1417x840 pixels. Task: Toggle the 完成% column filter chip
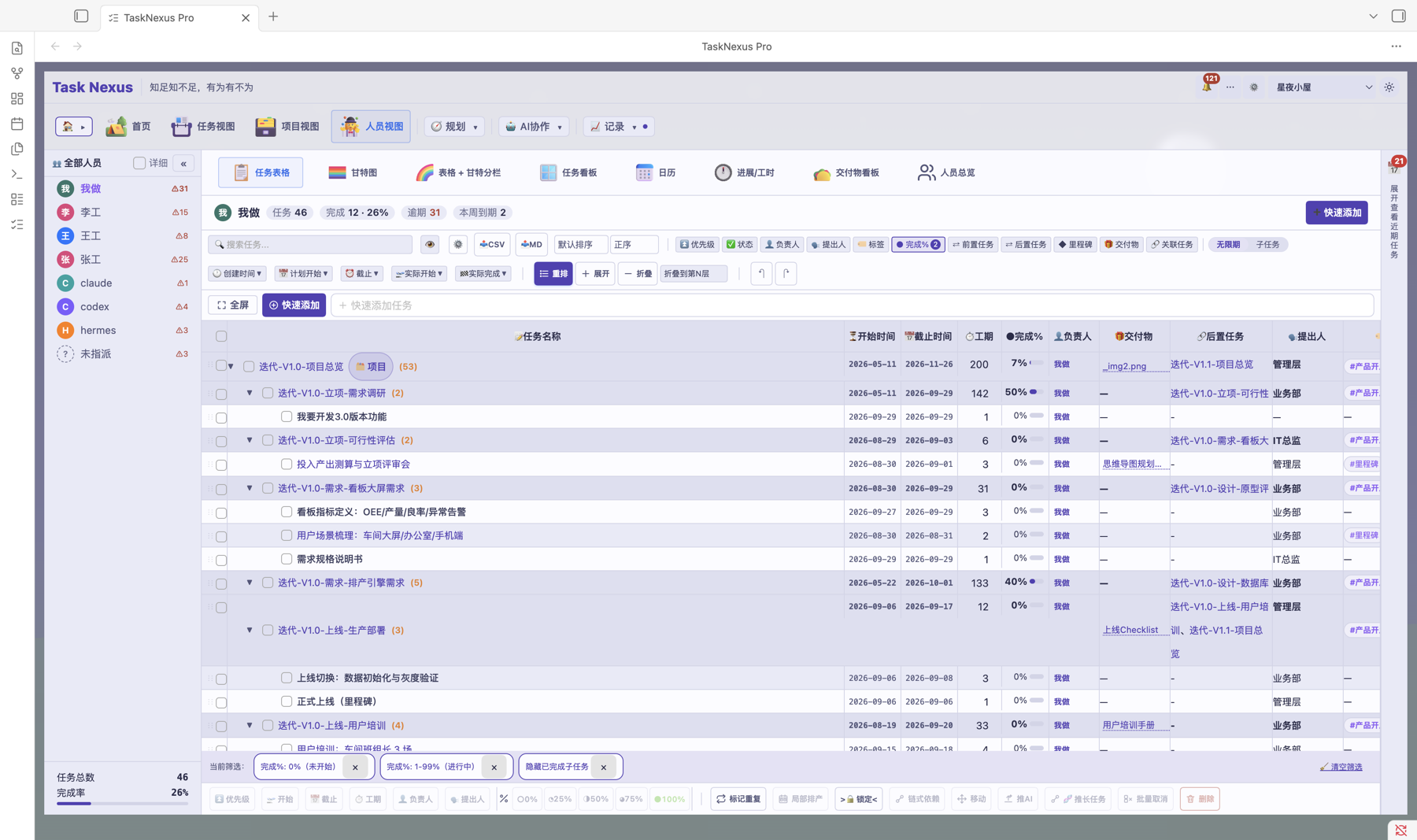pyautogui.click(x=918, y=245)
